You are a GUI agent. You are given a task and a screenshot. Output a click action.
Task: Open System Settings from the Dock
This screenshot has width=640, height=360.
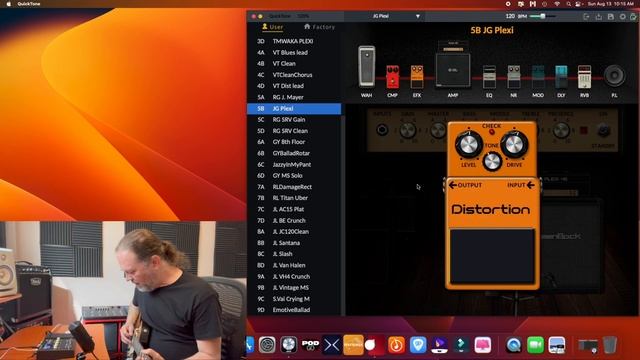[267, 345]
